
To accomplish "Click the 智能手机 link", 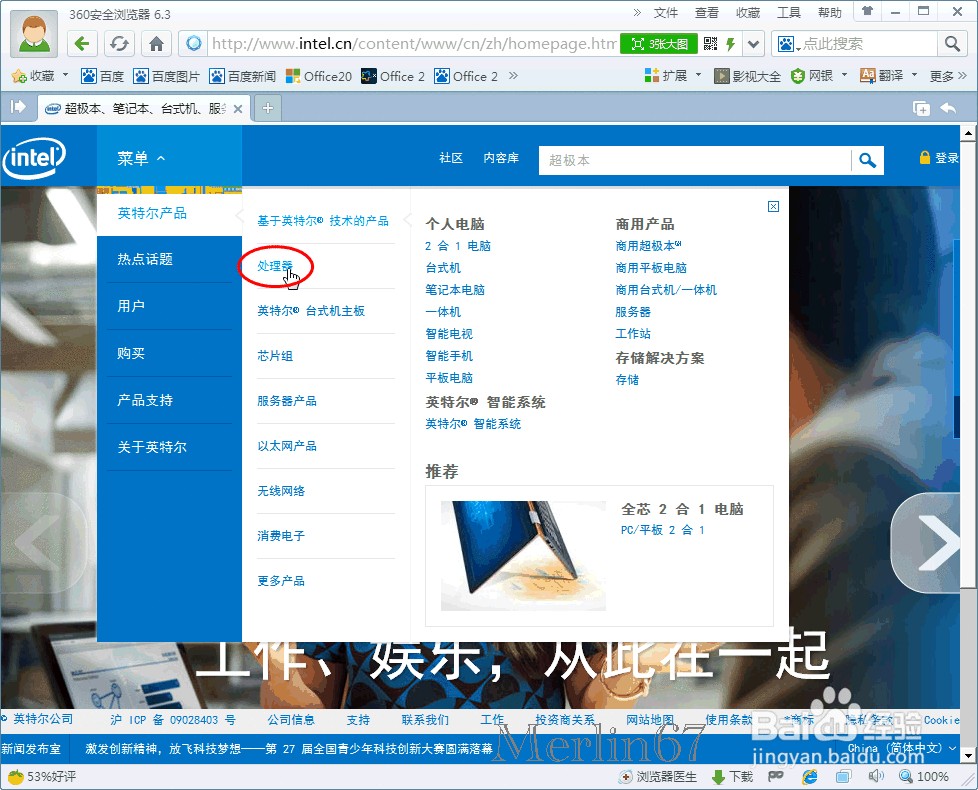I will (449, 356).
